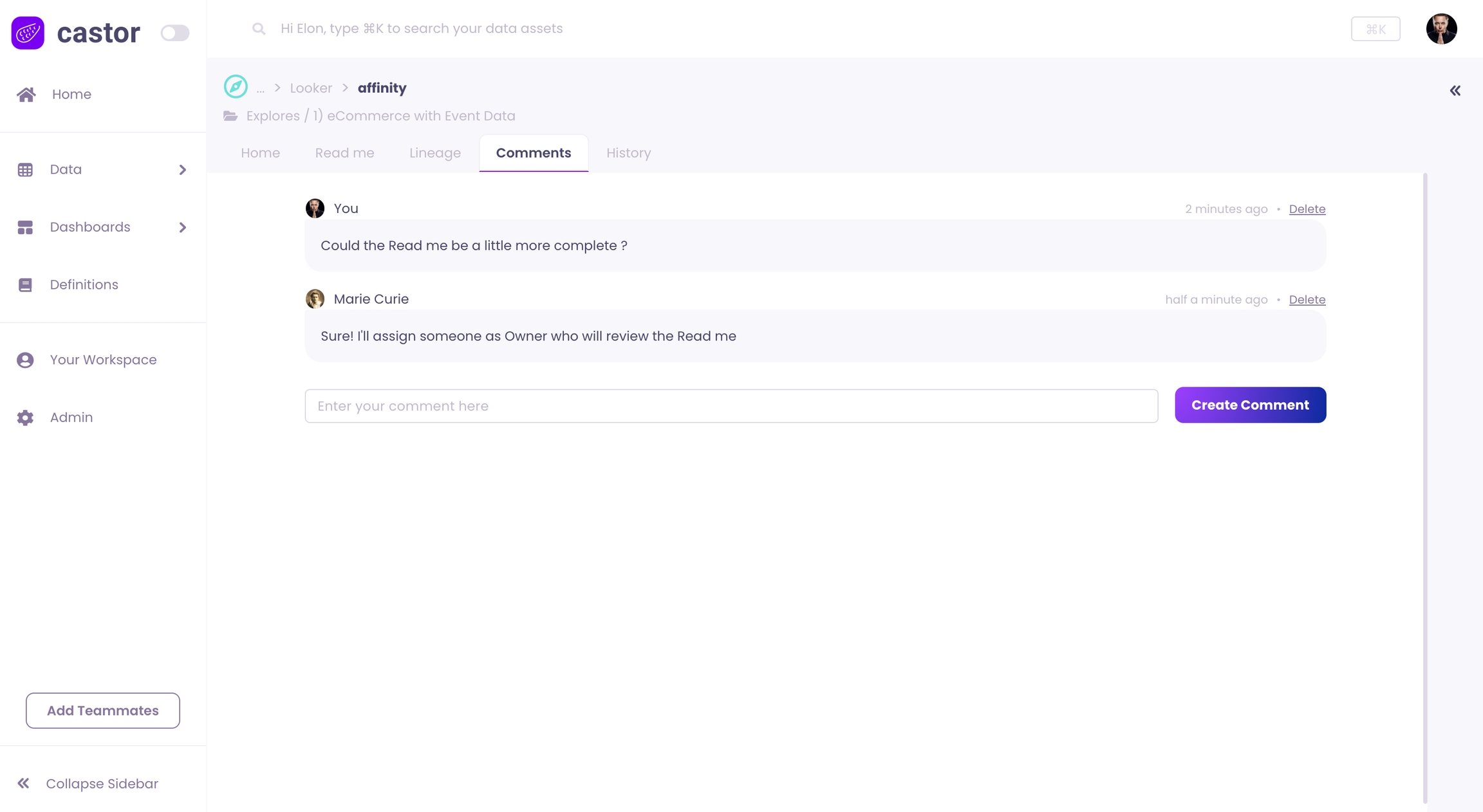Collapse the right panel with double chevron
The image size is (1483, 812).
[x=1455, y=91]
